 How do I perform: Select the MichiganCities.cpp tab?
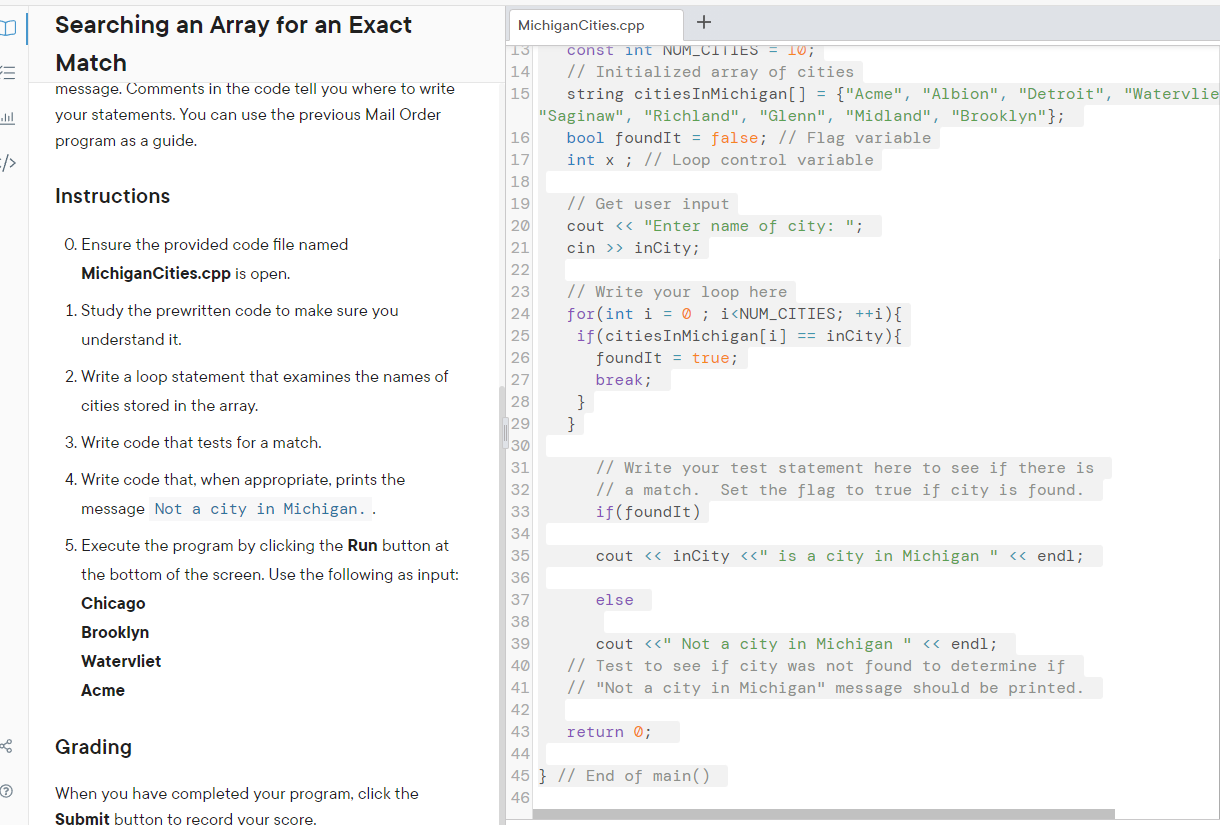pos(595,25)
